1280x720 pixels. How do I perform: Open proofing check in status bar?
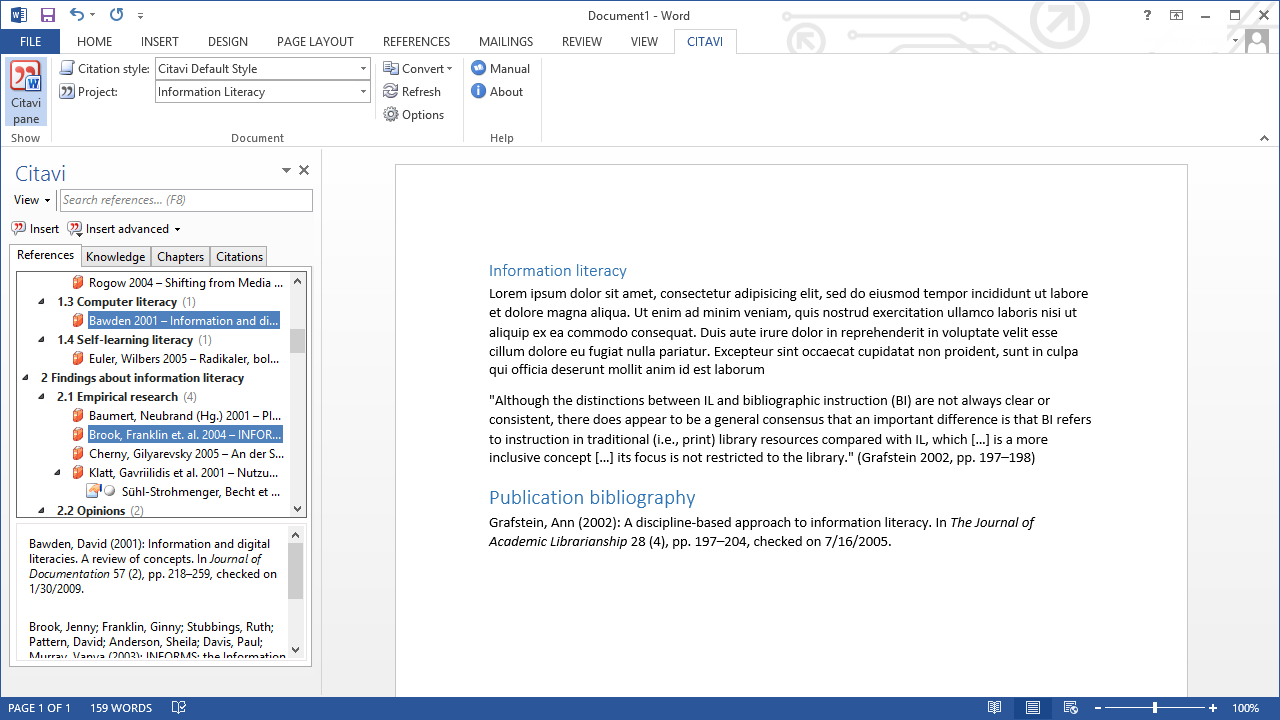pyautogui.click(x=179, y=708)
